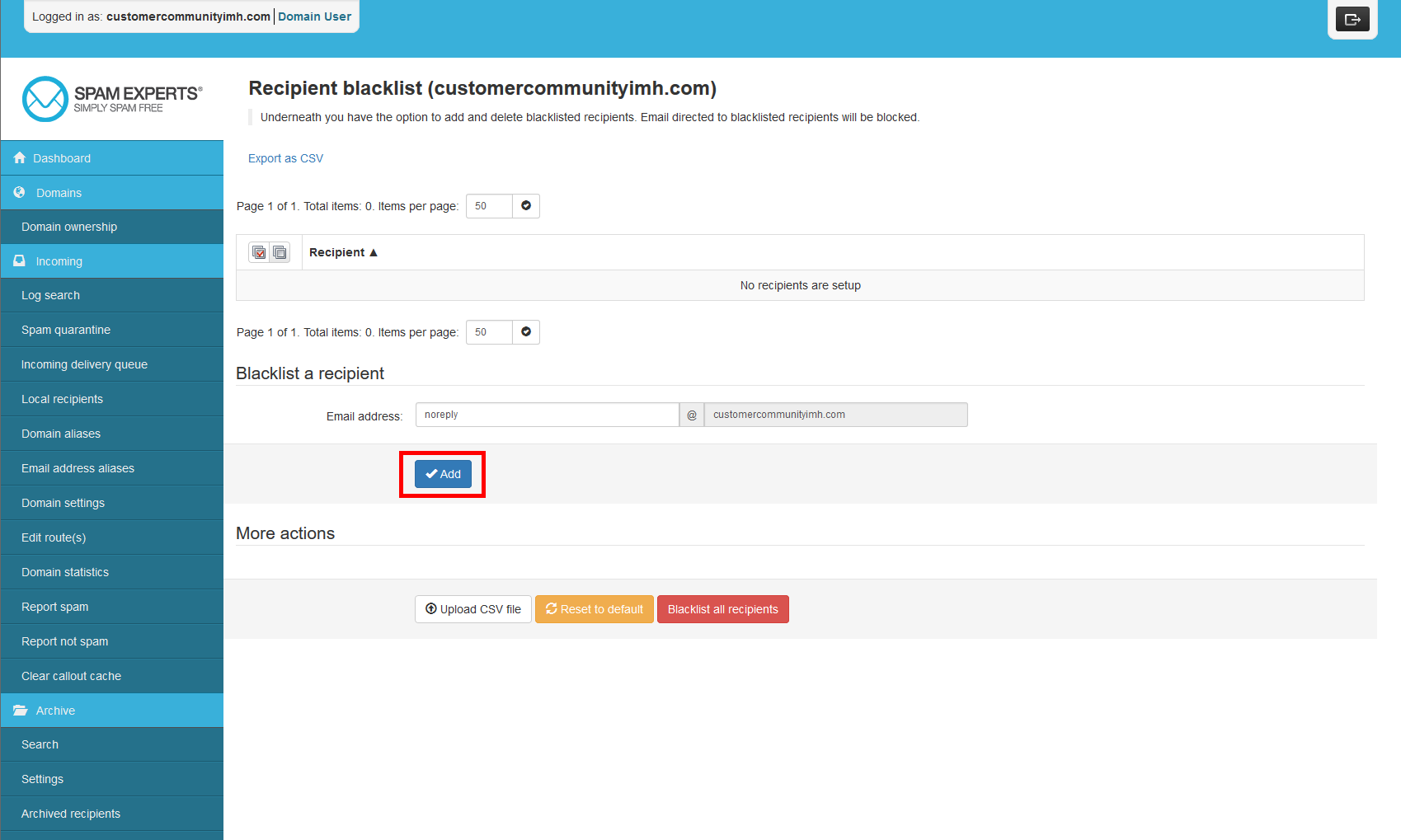Click the Add button
The height and width of the screenshot is (840, 1401).
[443, 474]
